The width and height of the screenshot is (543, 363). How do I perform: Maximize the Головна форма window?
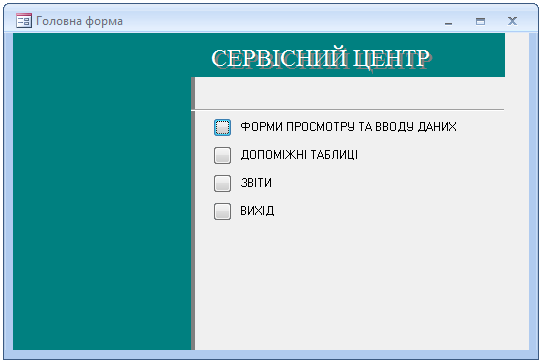coord(480,21)
